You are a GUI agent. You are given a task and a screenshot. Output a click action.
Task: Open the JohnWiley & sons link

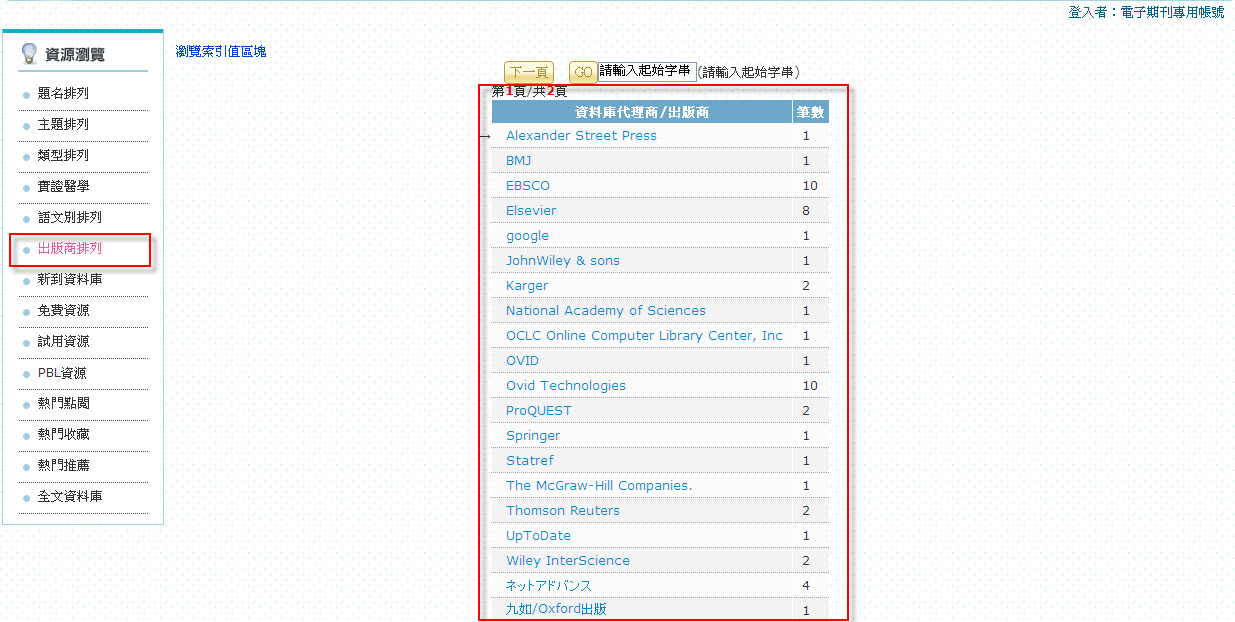pyautogui.click(x=563, y=260)
